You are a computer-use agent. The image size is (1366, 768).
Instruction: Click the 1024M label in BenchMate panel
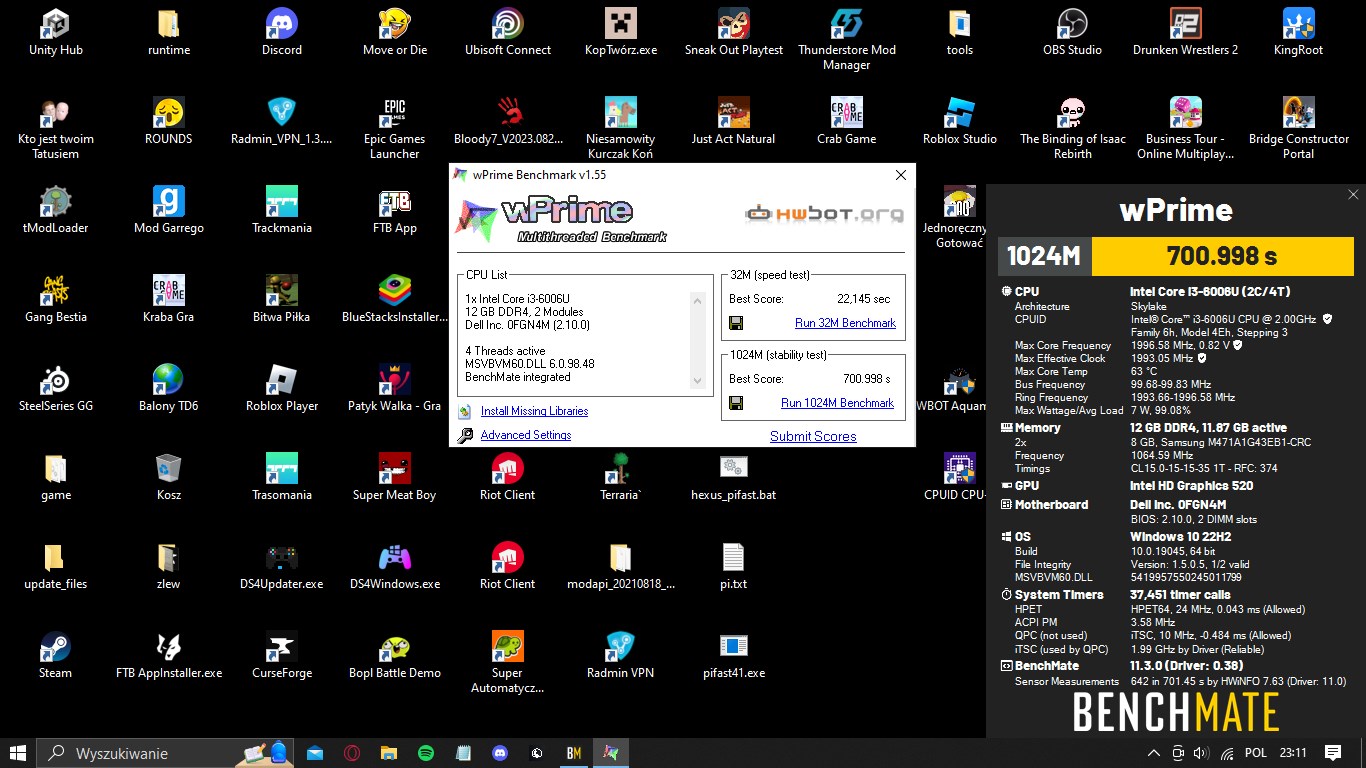pos(1044,256)
